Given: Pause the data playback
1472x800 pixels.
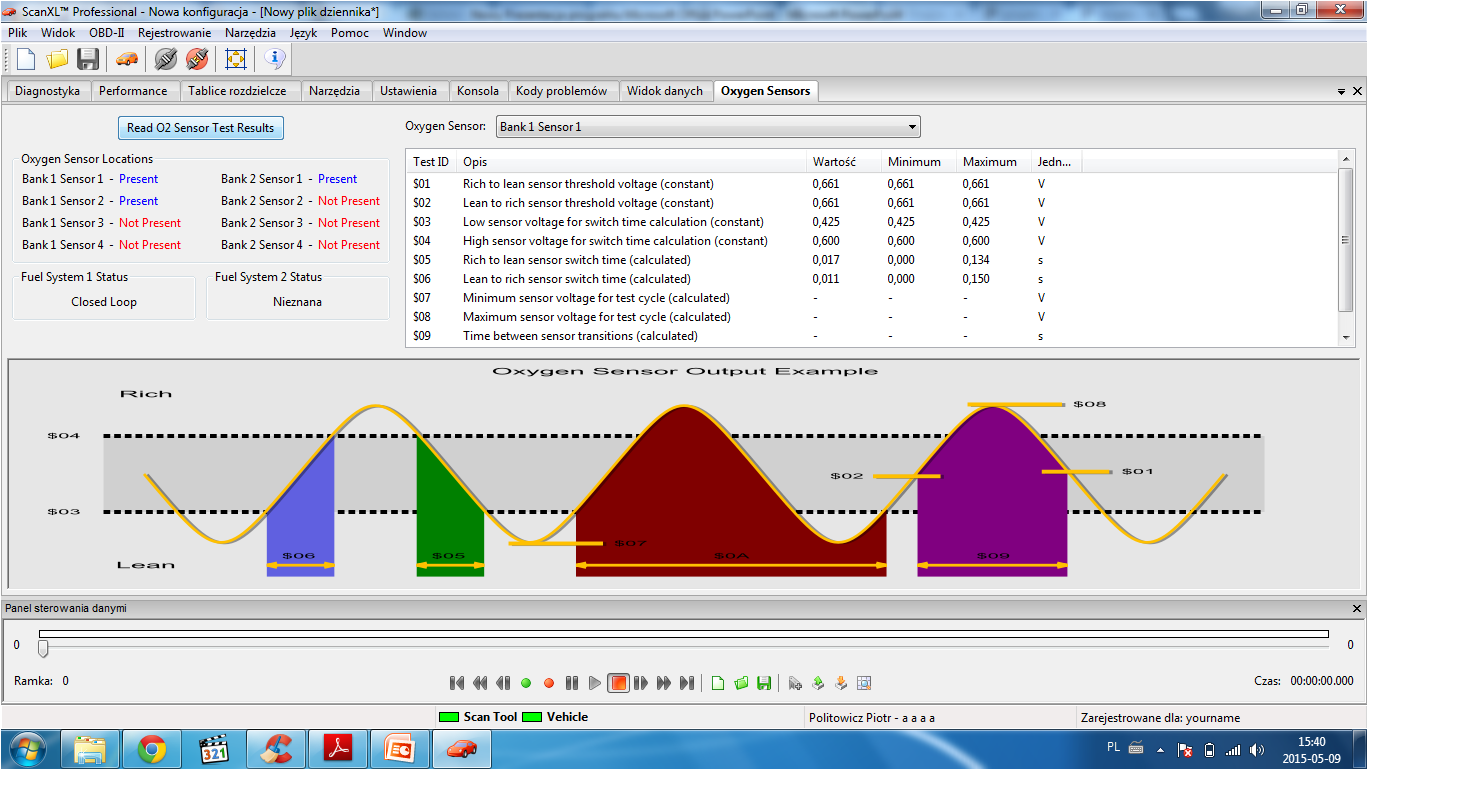Looking at the screenshot, I should 572,683.
